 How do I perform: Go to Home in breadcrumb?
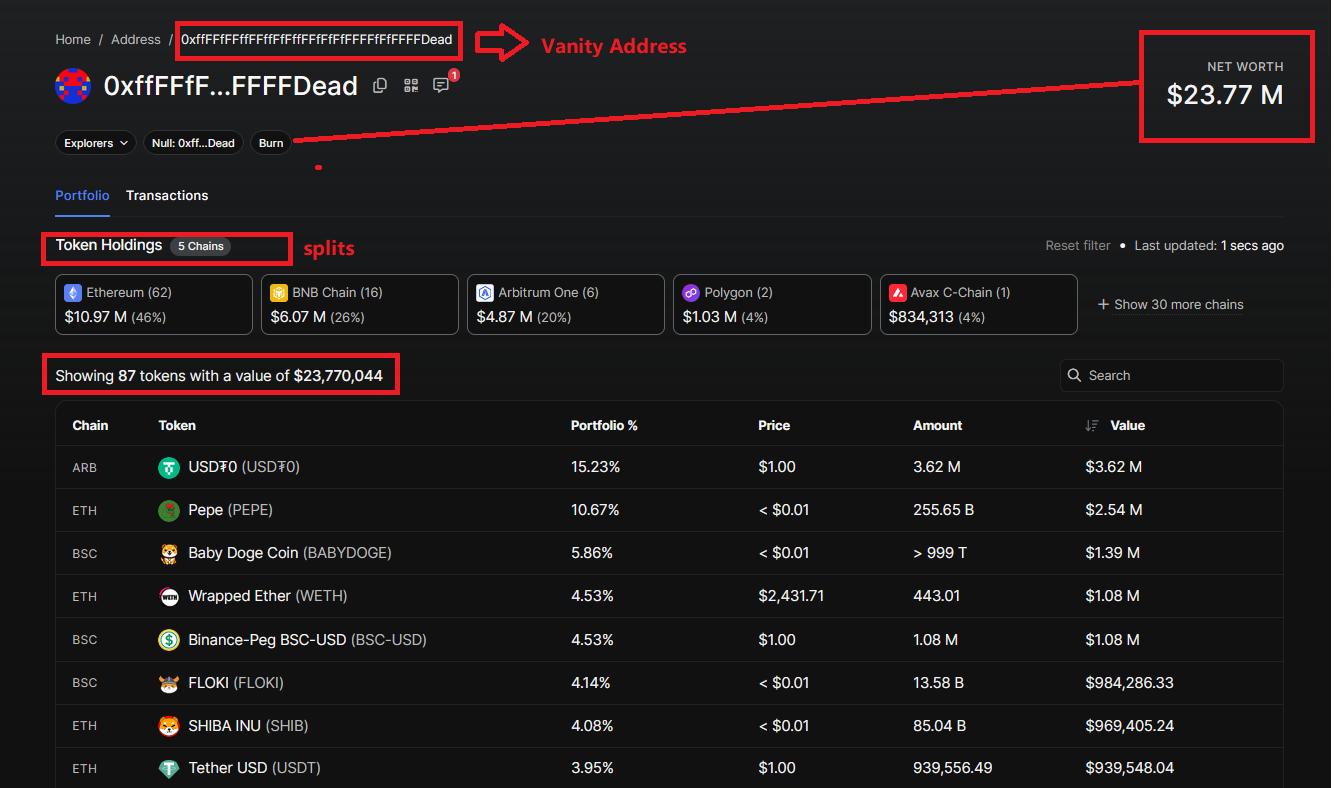73,40
